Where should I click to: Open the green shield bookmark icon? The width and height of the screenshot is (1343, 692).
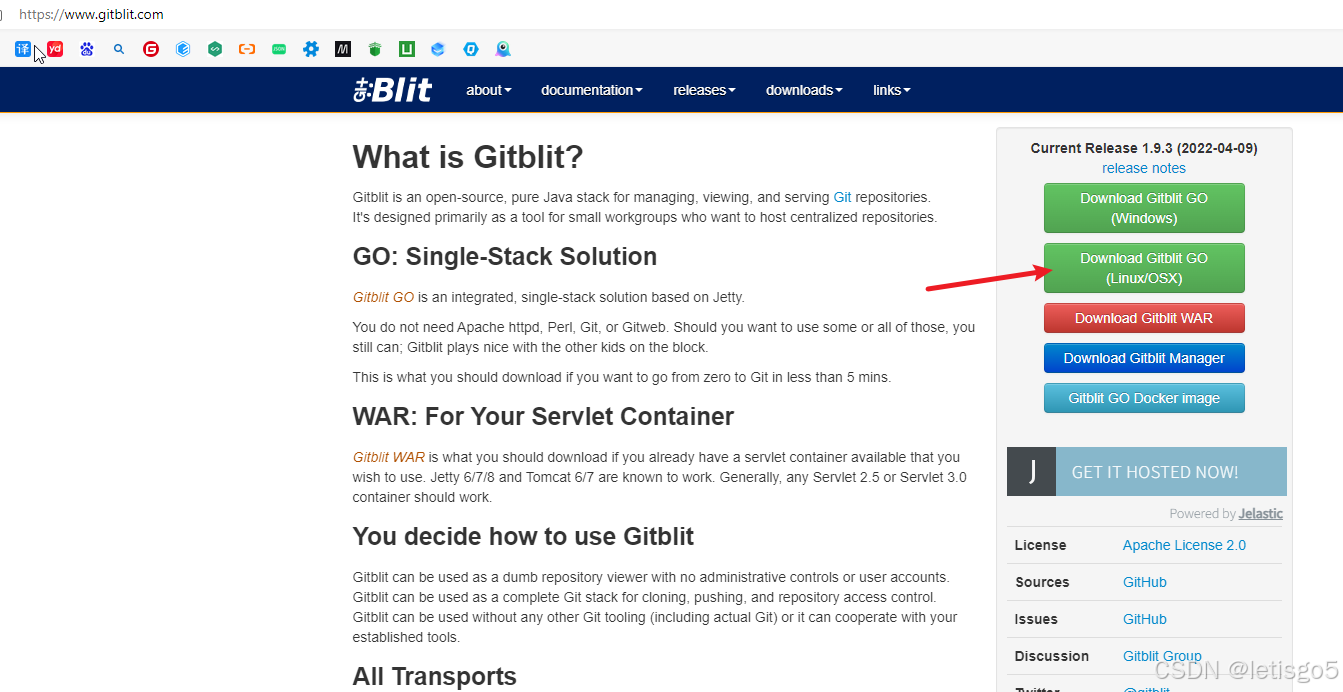pos(375,49)
